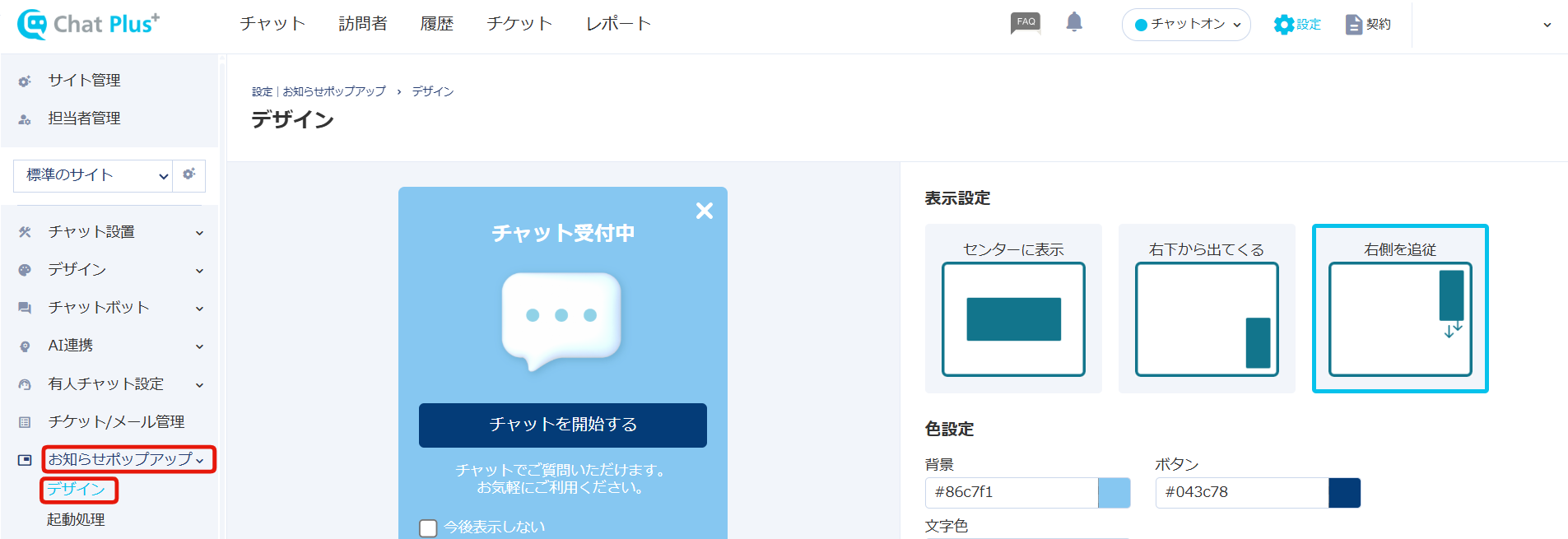1568x539 pixels.
Task: Open デザイン submenu link under お知らせポップアップ
Action: tap(77, 490)
